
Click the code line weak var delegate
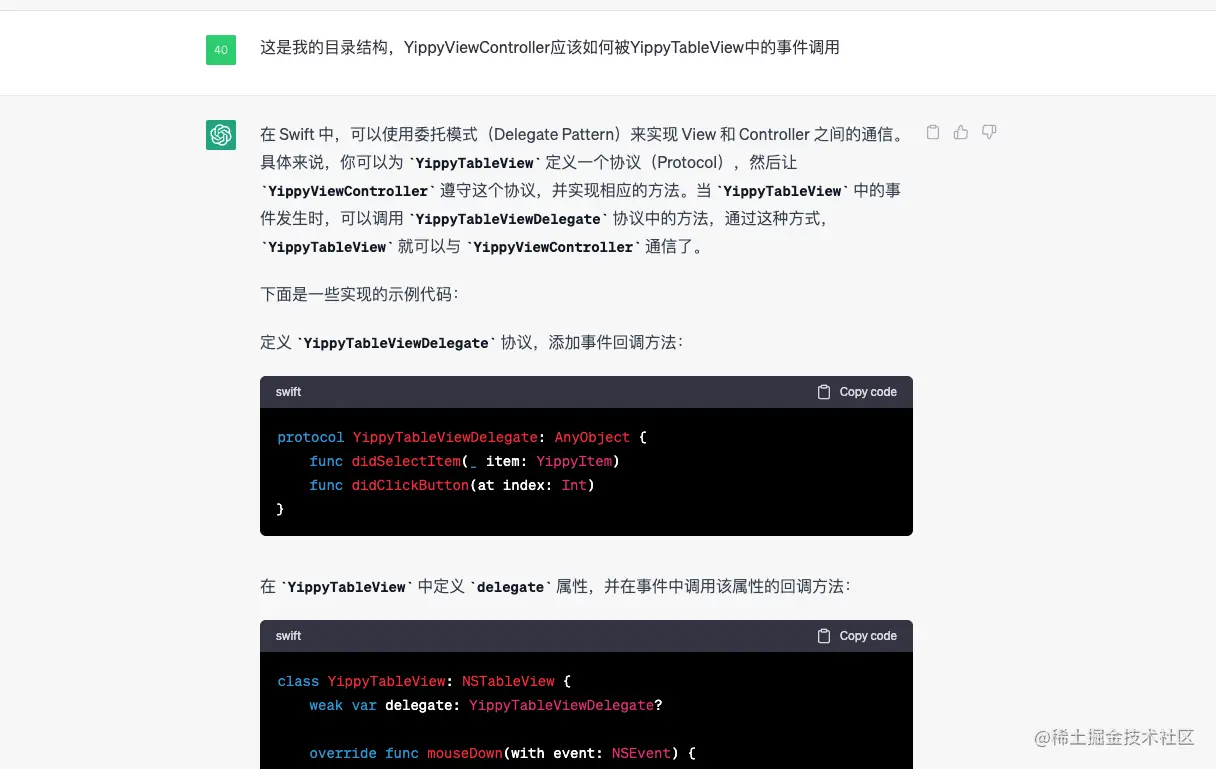tap(486, 705)
